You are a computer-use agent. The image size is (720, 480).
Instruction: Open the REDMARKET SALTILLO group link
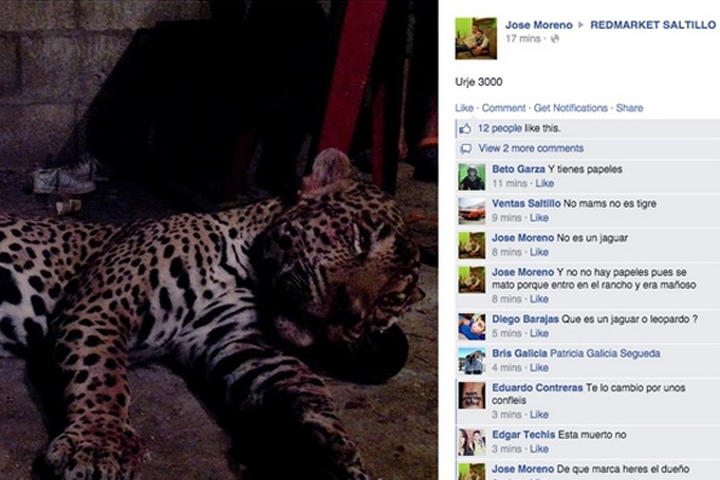[652, 25]
